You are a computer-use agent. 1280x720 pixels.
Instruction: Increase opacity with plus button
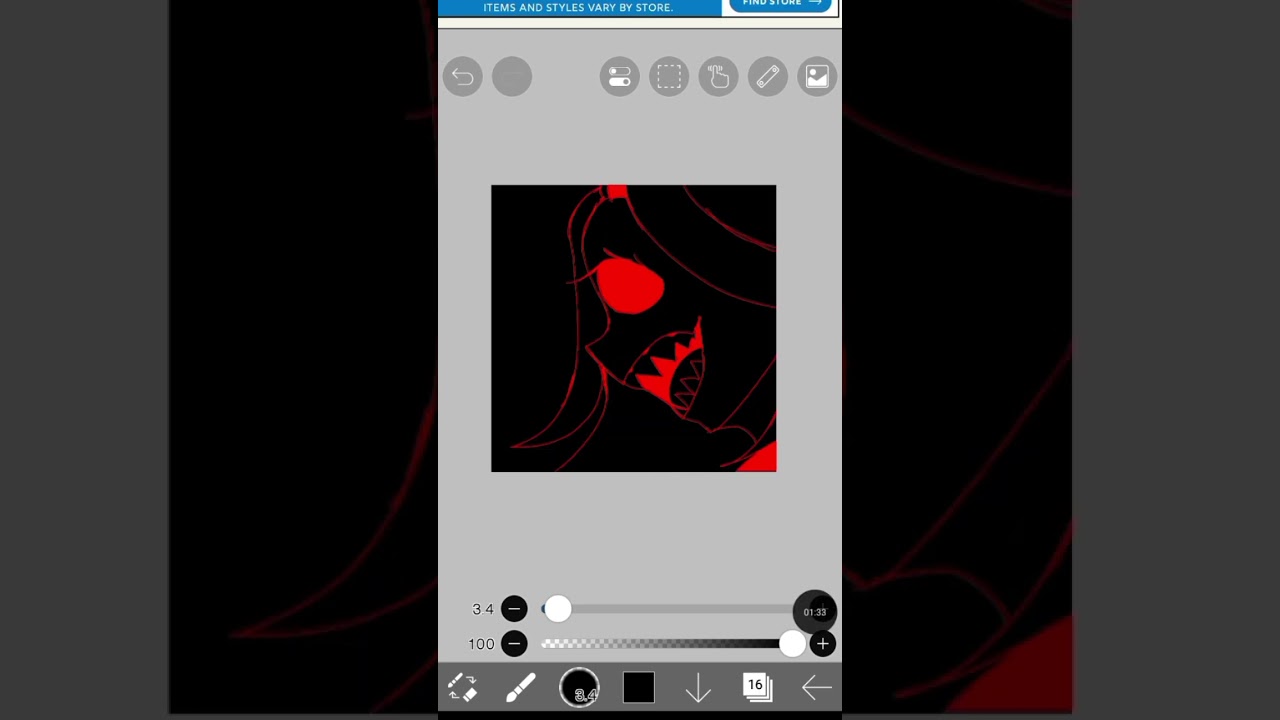click(823, 644)
